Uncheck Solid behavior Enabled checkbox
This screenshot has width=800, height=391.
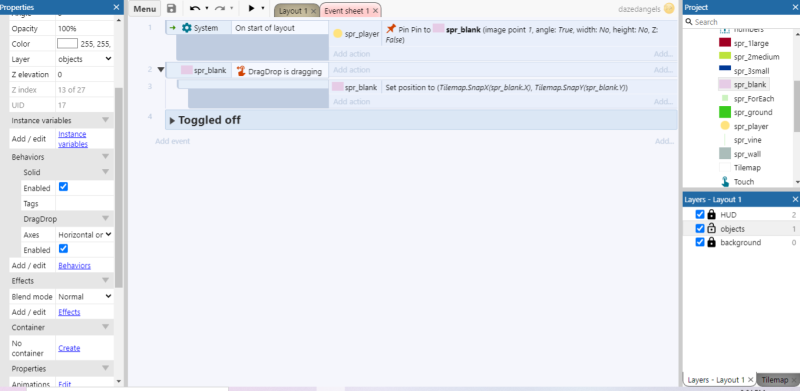[63, 187]
